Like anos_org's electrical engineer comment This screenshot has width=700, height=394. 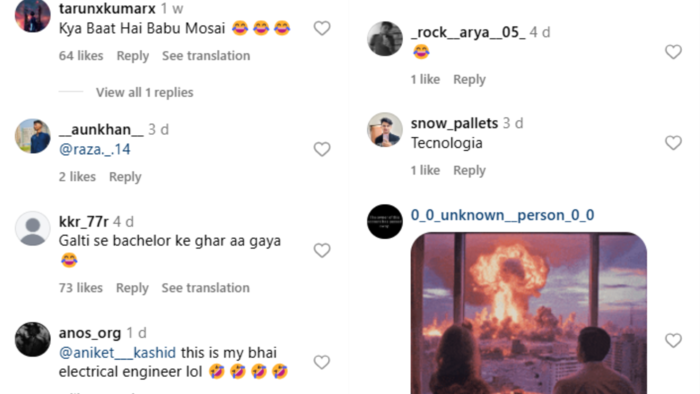point(322,362)
